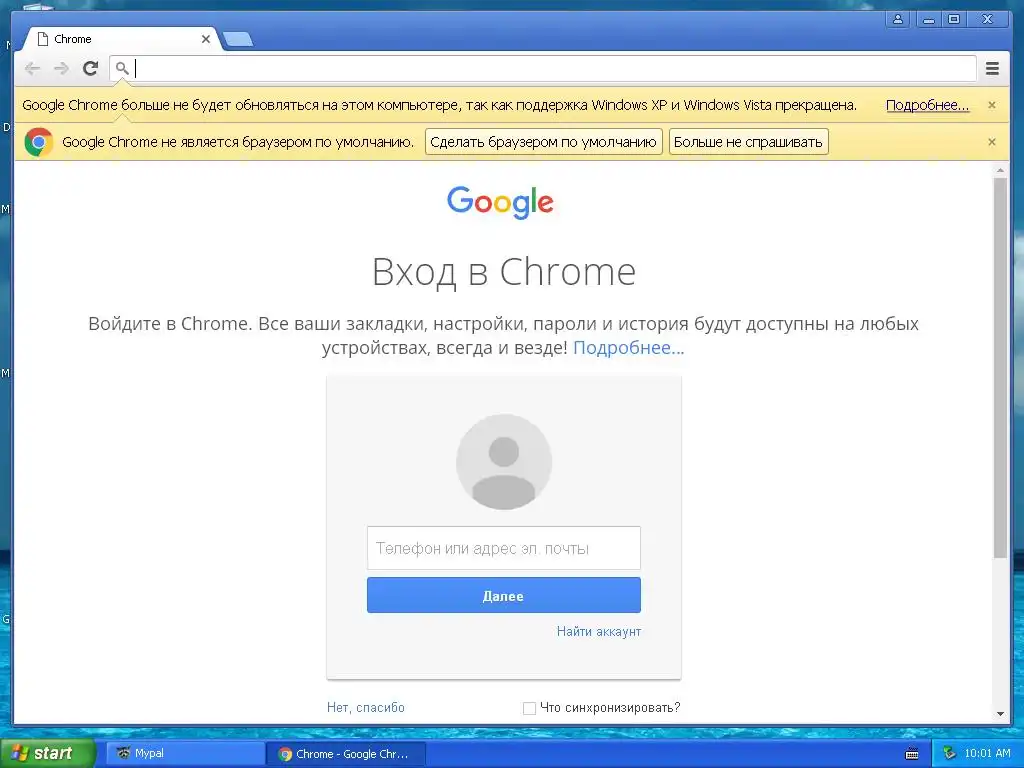Screen dimensions: 1024x768
Task: Click the vertical scrollbar thumb
Action: pyautogui.click(x=1000, y=368)
